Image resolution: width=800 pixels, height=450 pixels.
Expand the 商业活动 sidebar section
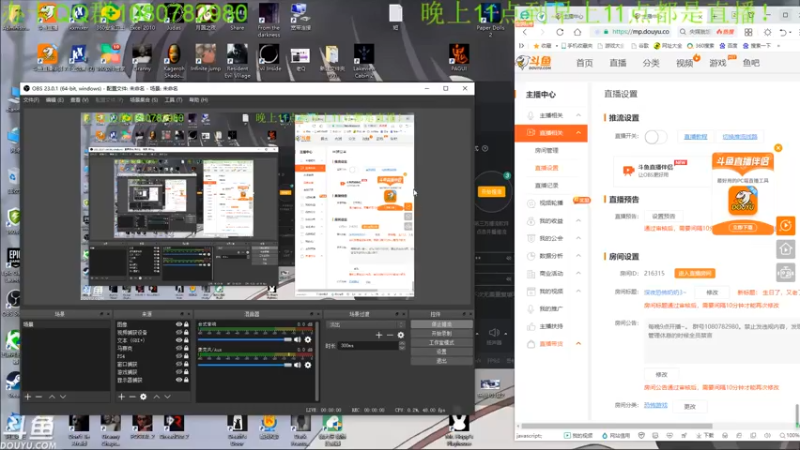(578, 273)
